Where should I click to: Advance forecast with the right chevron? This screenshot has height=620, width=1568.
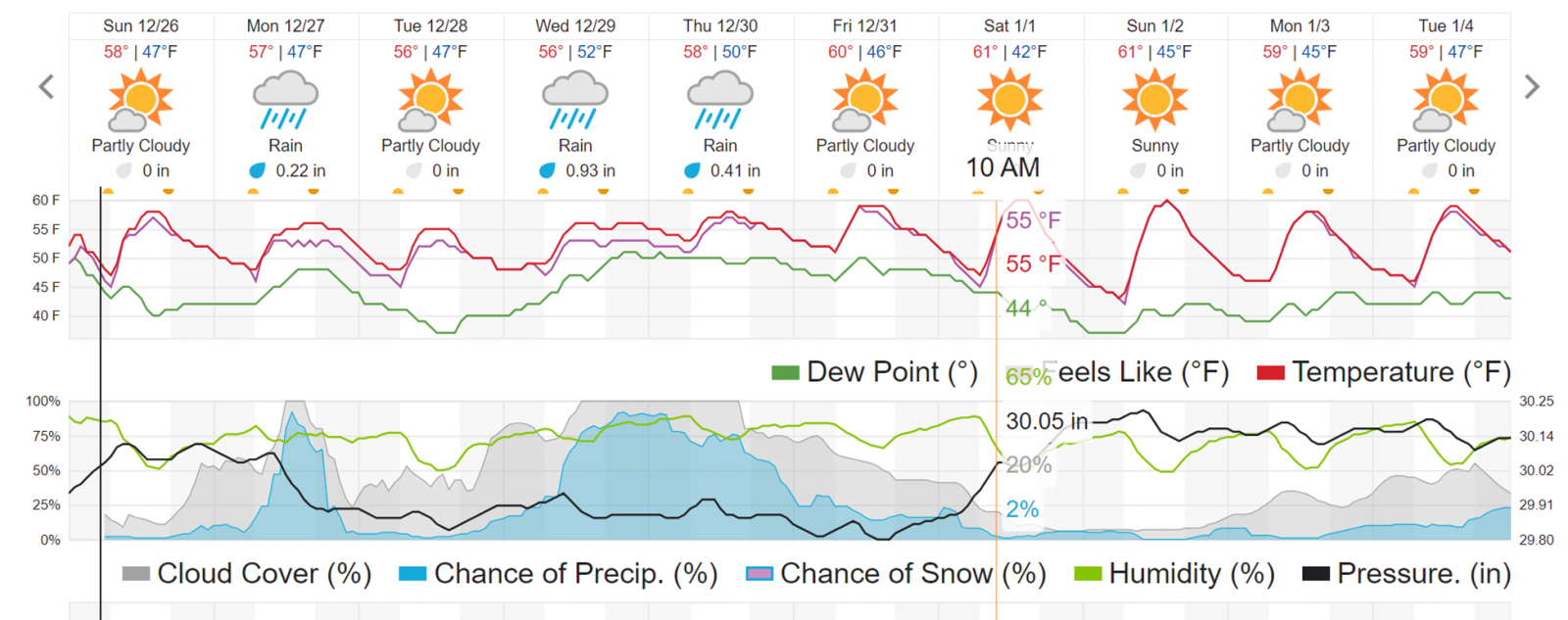pos(1532,87)
